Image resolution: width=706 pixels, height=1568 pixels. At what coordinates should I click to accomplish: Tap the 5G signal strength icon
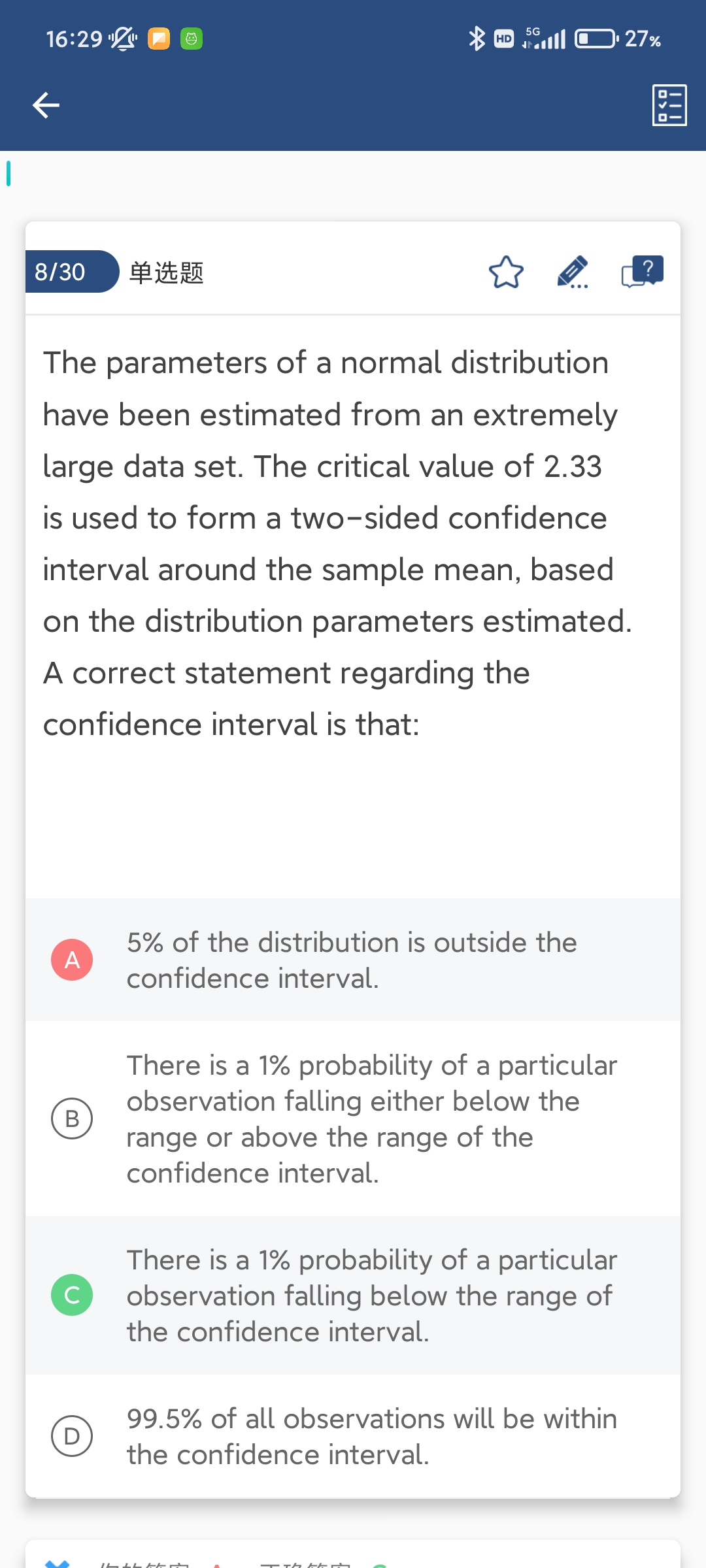coord(544,39)
